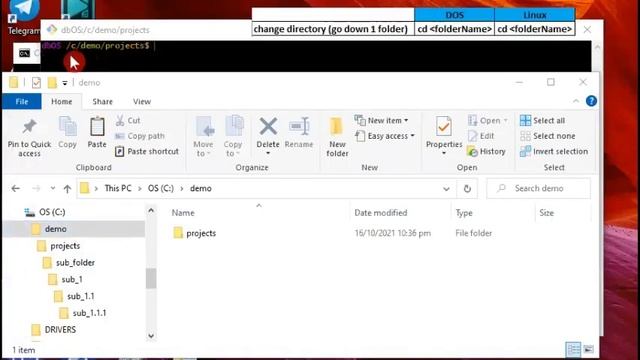This screenshot has height=360, width=640.
Task: Click the Invert selection icon
Action: coord(525,151)
